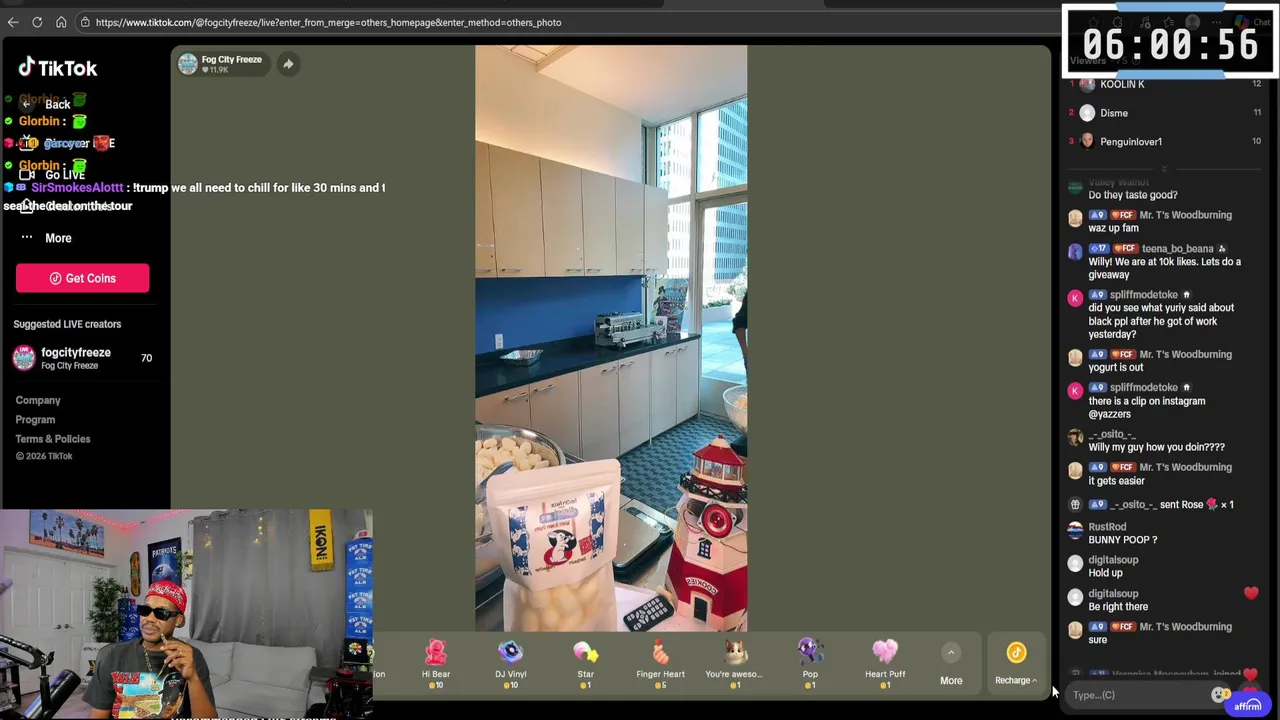
Task: Click the RustRod flag avatar
Action: 1075,531
